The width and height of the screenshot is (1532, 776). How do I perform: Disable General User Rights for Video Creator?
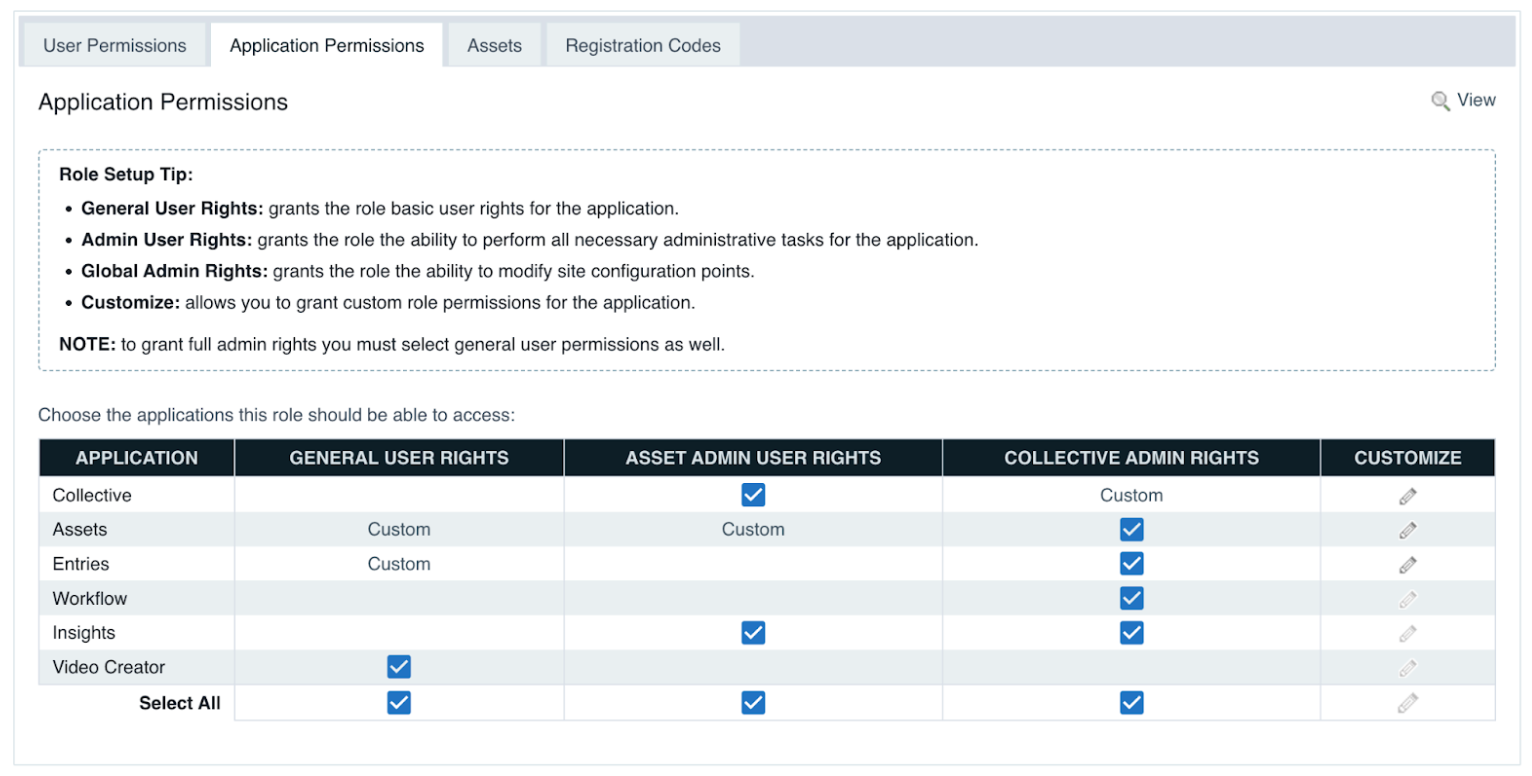[x=399, y=667]
